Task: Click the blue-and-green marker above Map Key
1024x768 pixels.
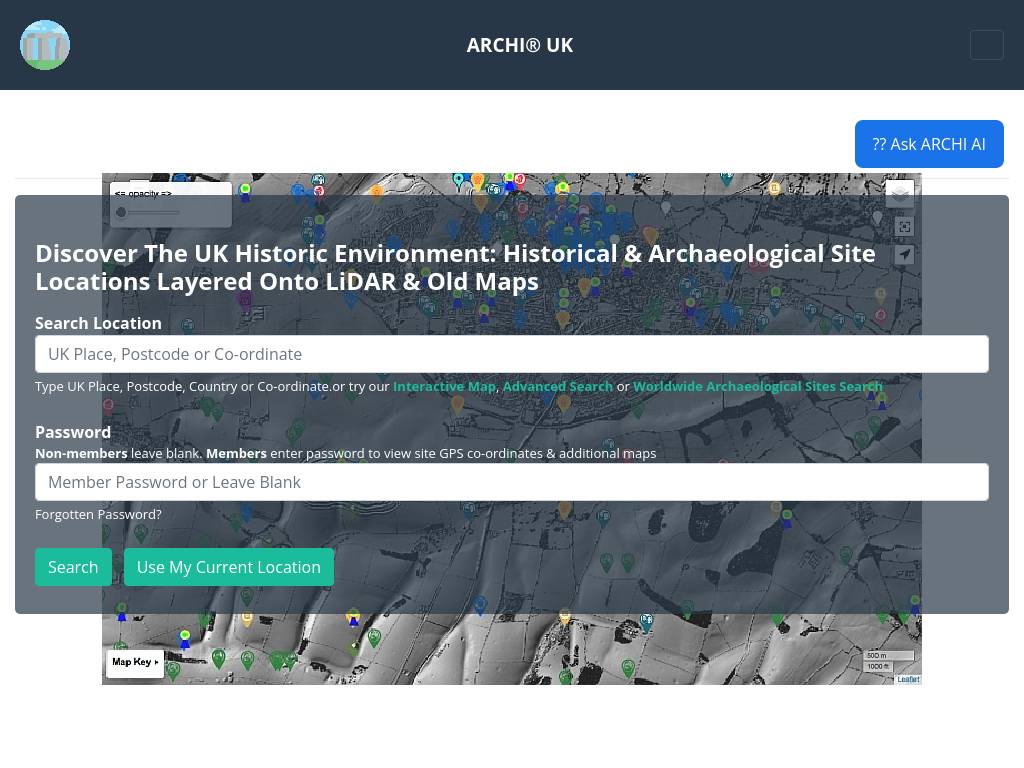Action: [185, 639]
